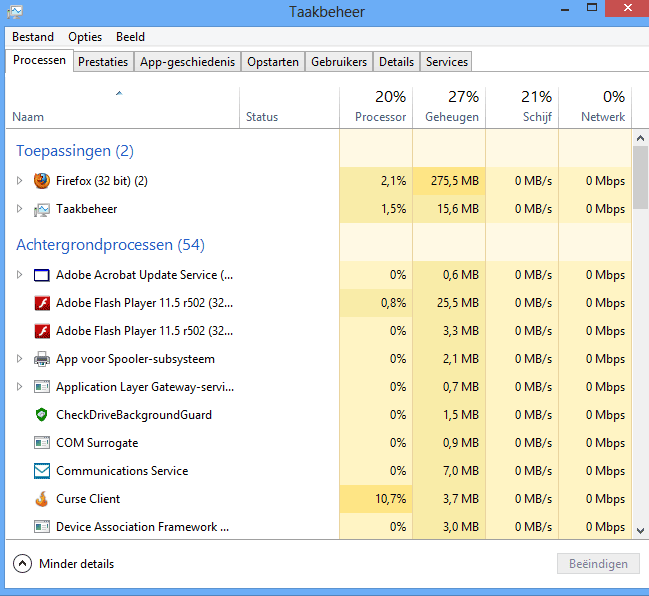649x596 pixels.
Task: Collapse details with Minder details button
Action: (x=64, y=564)
